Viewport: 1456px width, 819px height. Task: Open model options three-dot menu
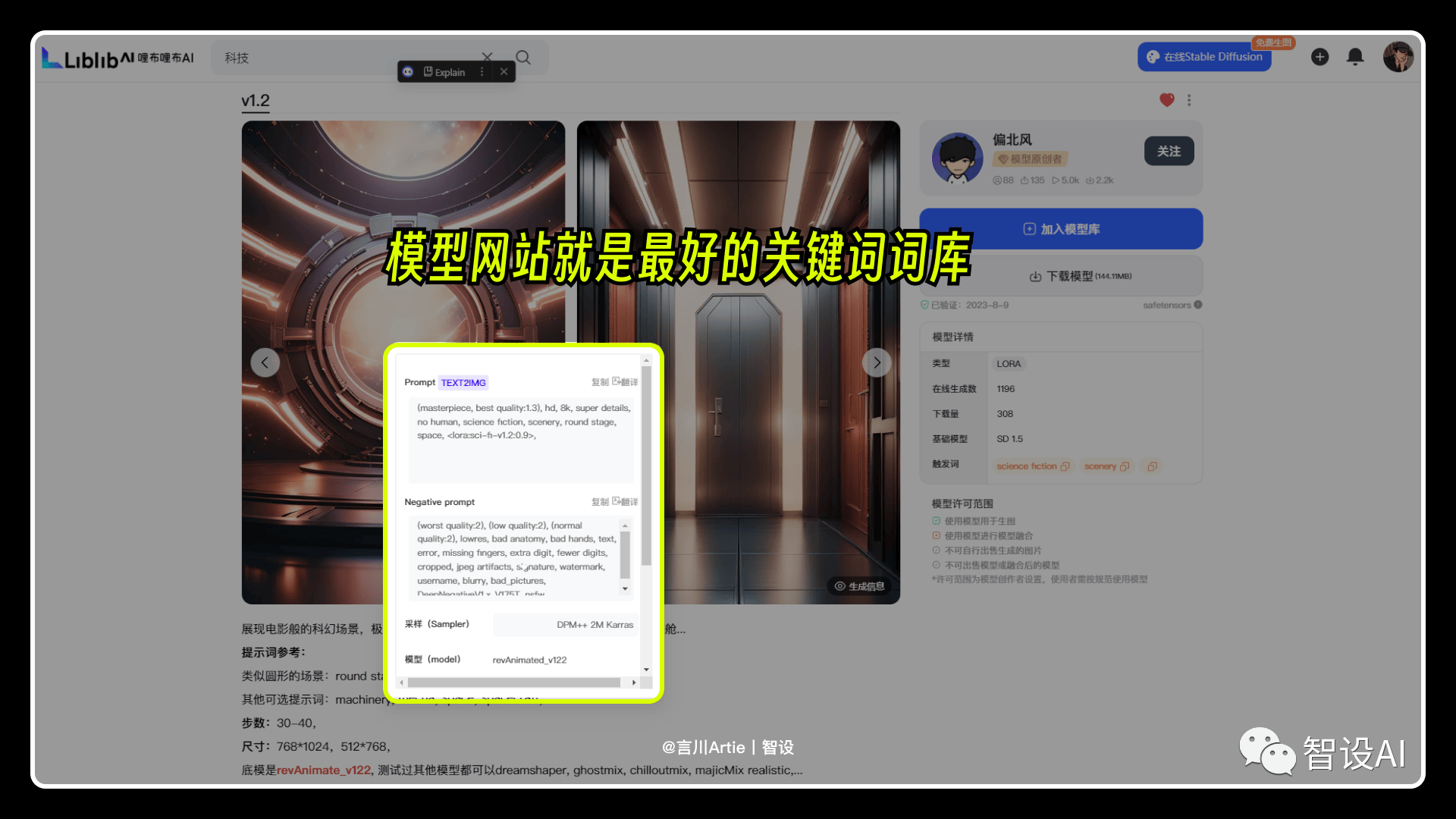pos(1189,100)
